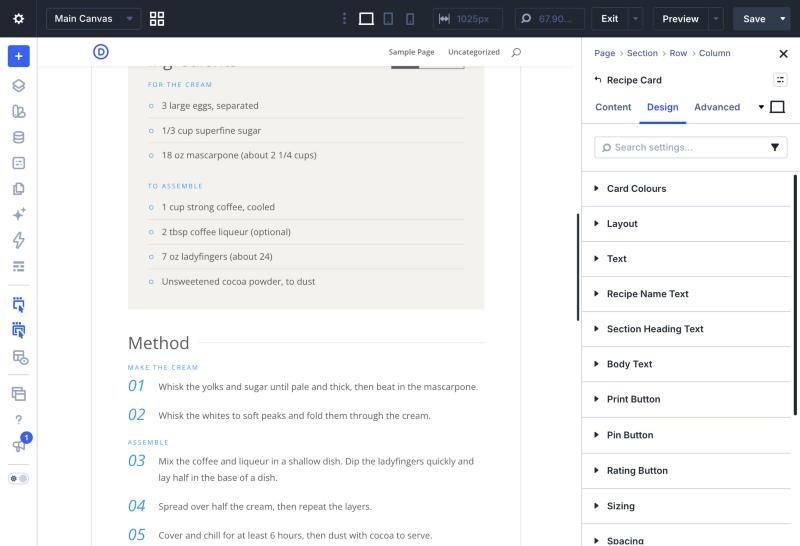Click Section in the breadcrumb
The image size is (800, 546).
(642, 53)
